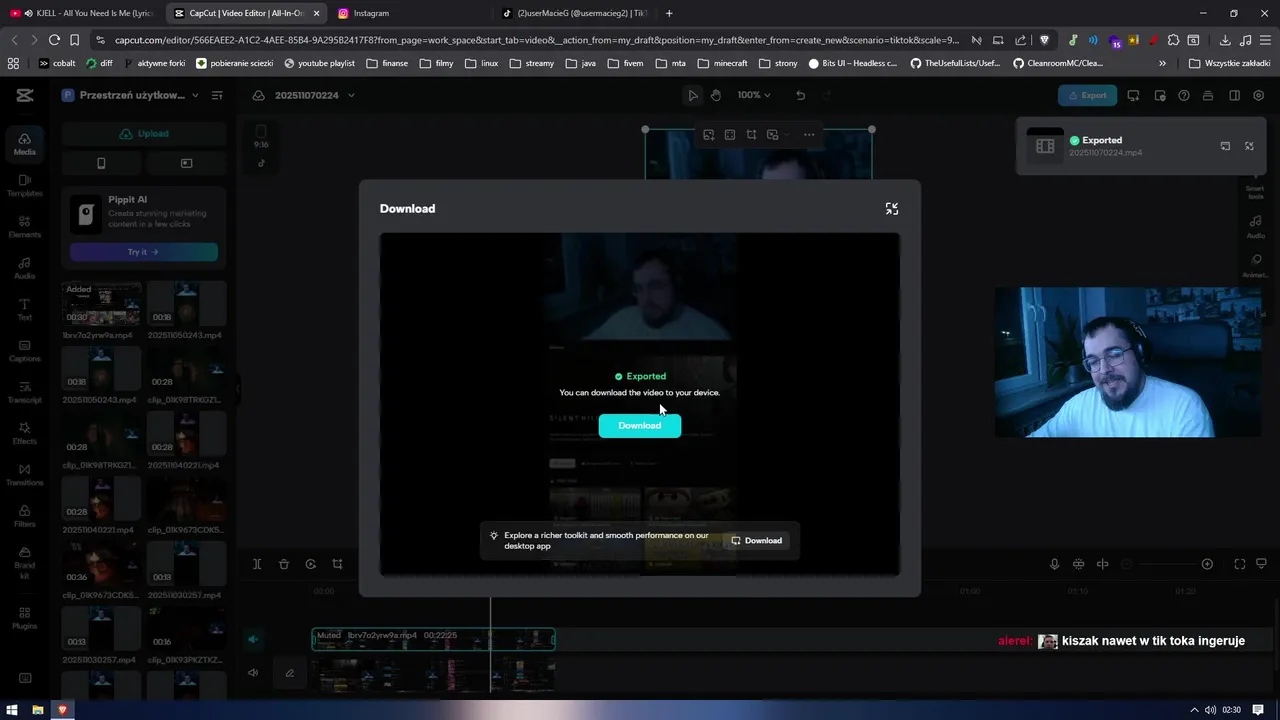The image size is (1280, 720).
Task: Open the Wszystkie zakładki bookmarks folder
Action: [1230, 63]
